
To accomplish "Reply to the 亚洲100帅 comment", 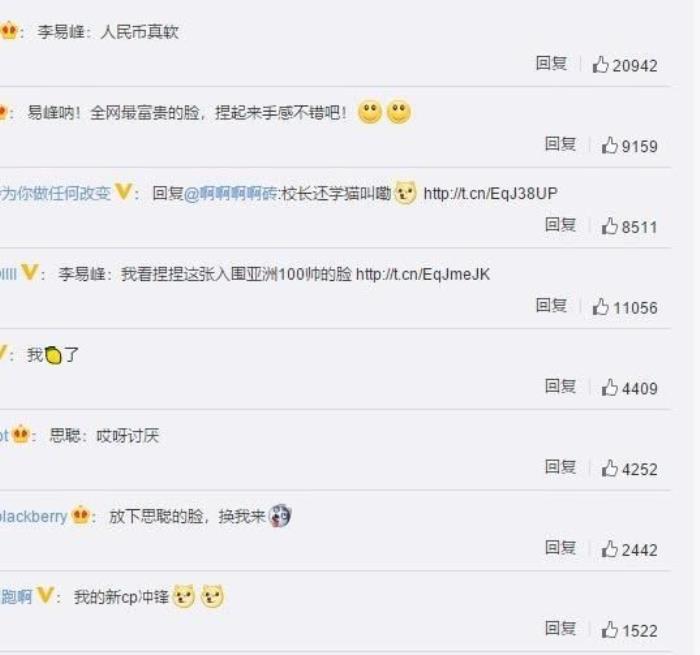I will [x=551, y=305].
